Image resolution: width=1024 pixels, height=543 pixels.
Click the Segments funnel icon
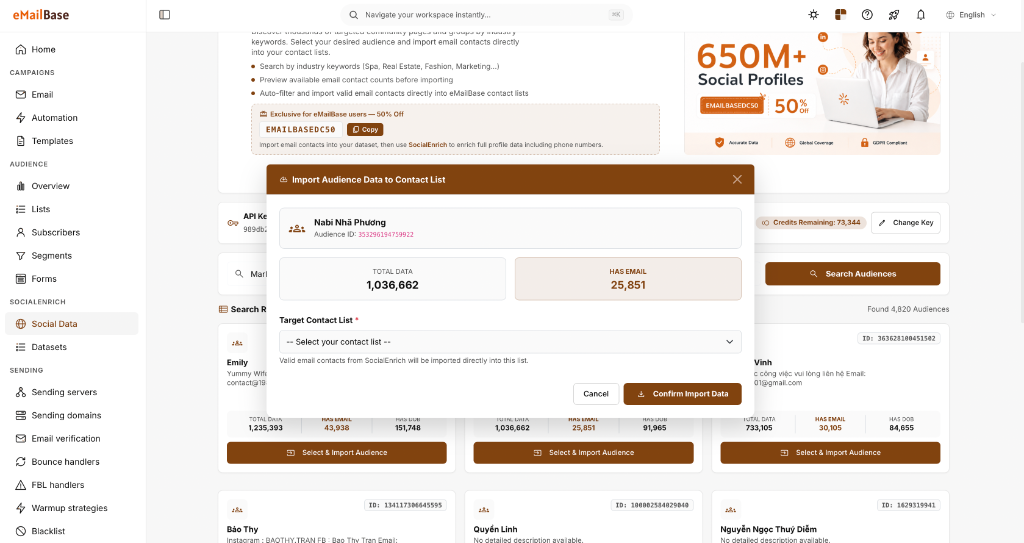pos(21,255)
